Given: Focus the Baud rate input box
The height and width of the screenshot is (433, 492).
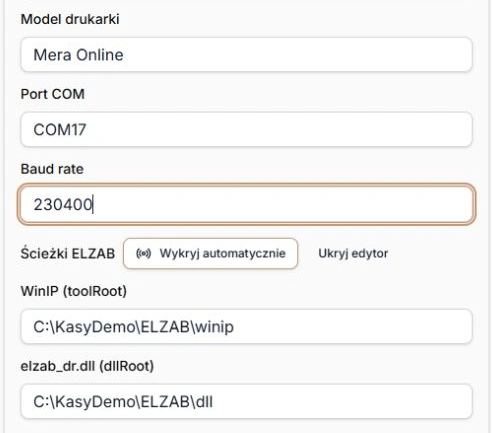Looking at the screenshot, I should pos(246,204).
